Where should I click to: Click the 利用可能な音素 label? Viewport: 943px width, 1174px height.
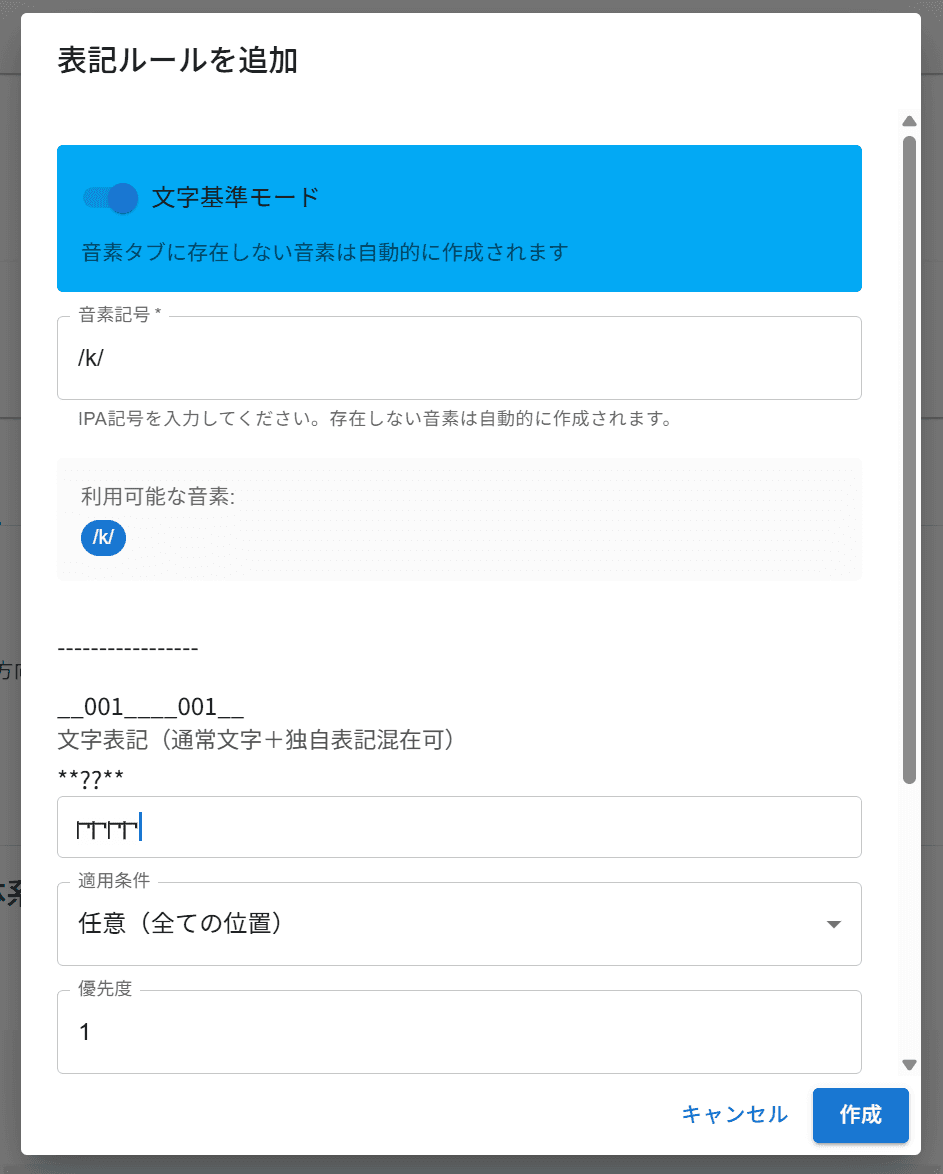point(157,496)
